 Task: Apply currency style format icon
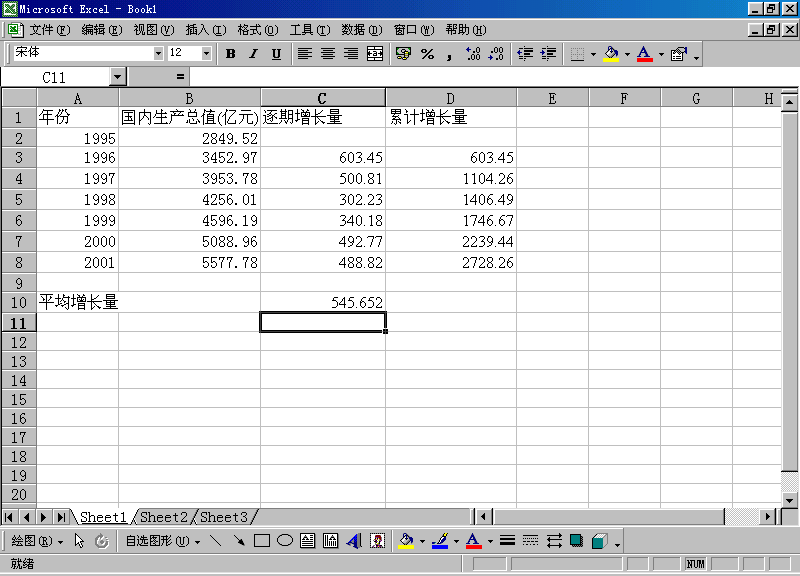click(403, 54)
